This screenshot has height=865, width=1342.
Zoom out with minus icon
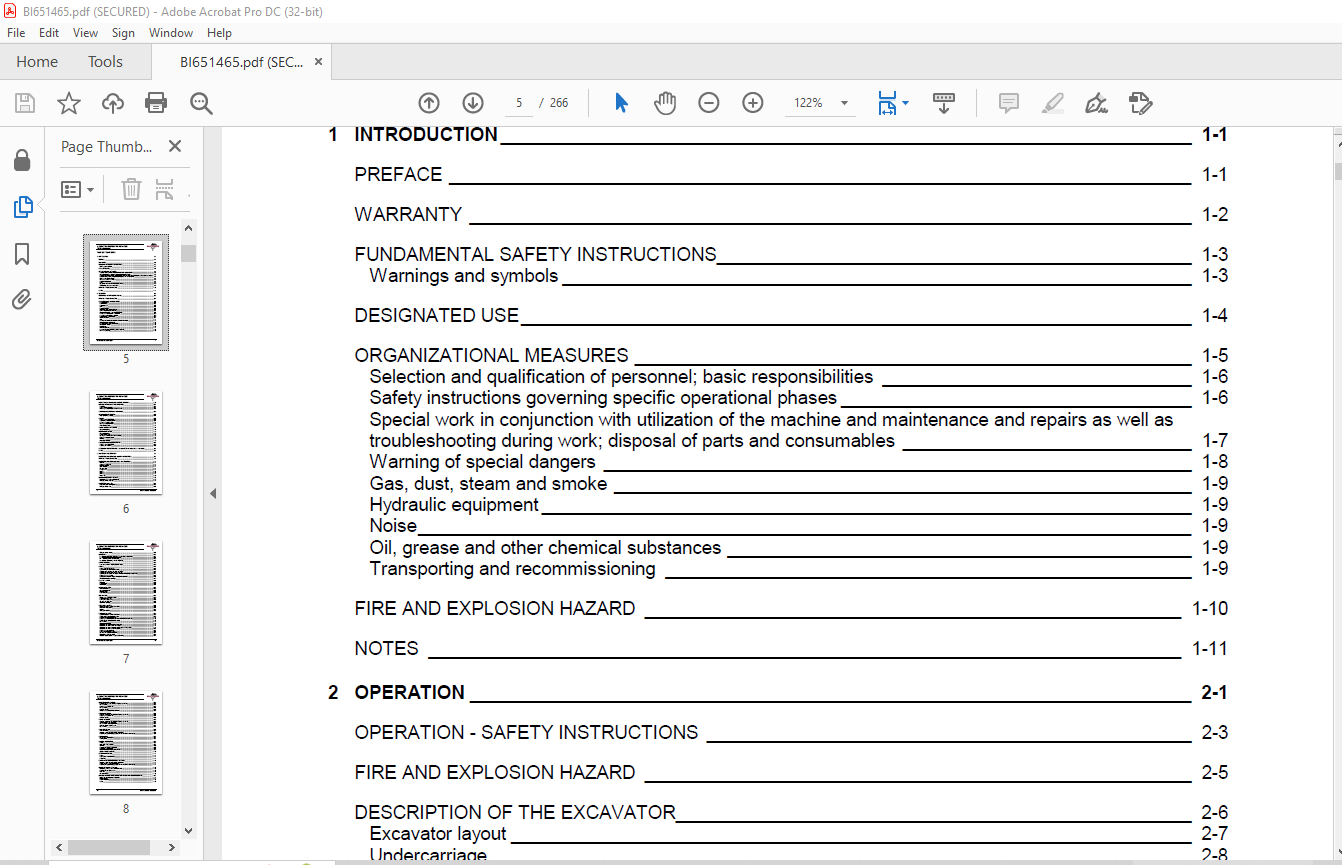tap(709, 103)
